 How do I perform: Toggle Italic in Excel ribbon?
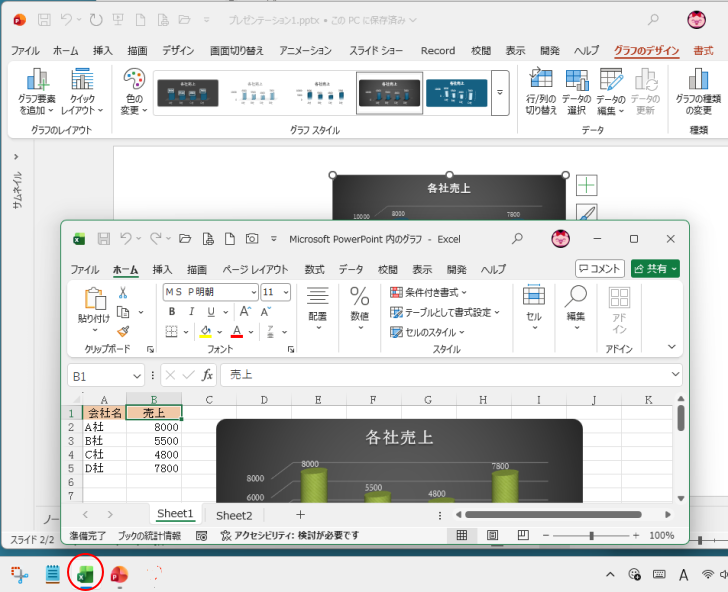tap(191, 312)
